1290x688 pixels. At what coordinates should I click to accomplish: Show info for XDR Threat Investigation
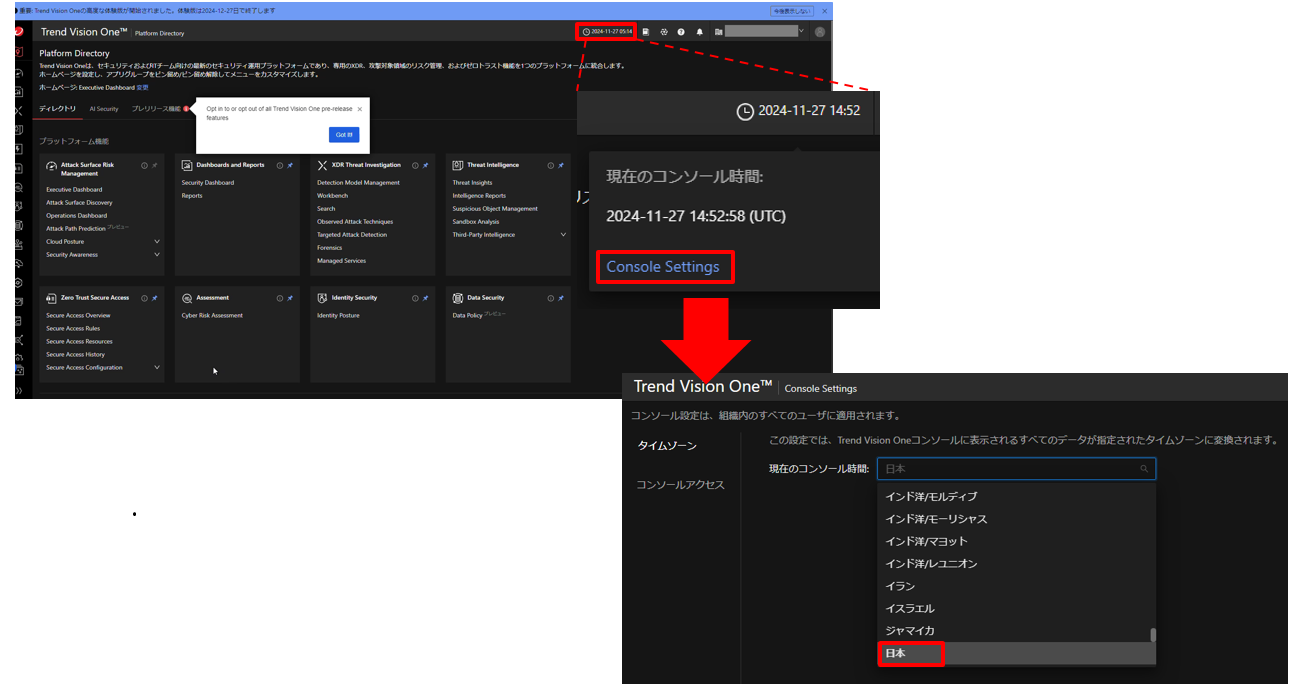click(x=414, y=165)
